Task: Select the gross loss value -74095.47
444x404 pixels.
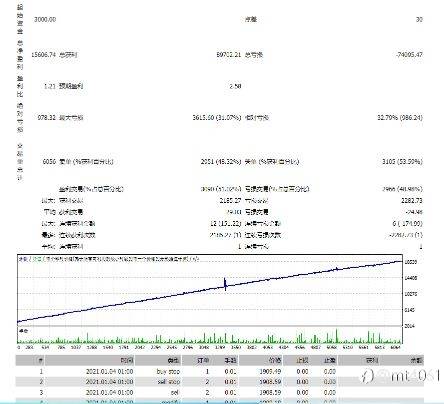Action: pos(409,55)
